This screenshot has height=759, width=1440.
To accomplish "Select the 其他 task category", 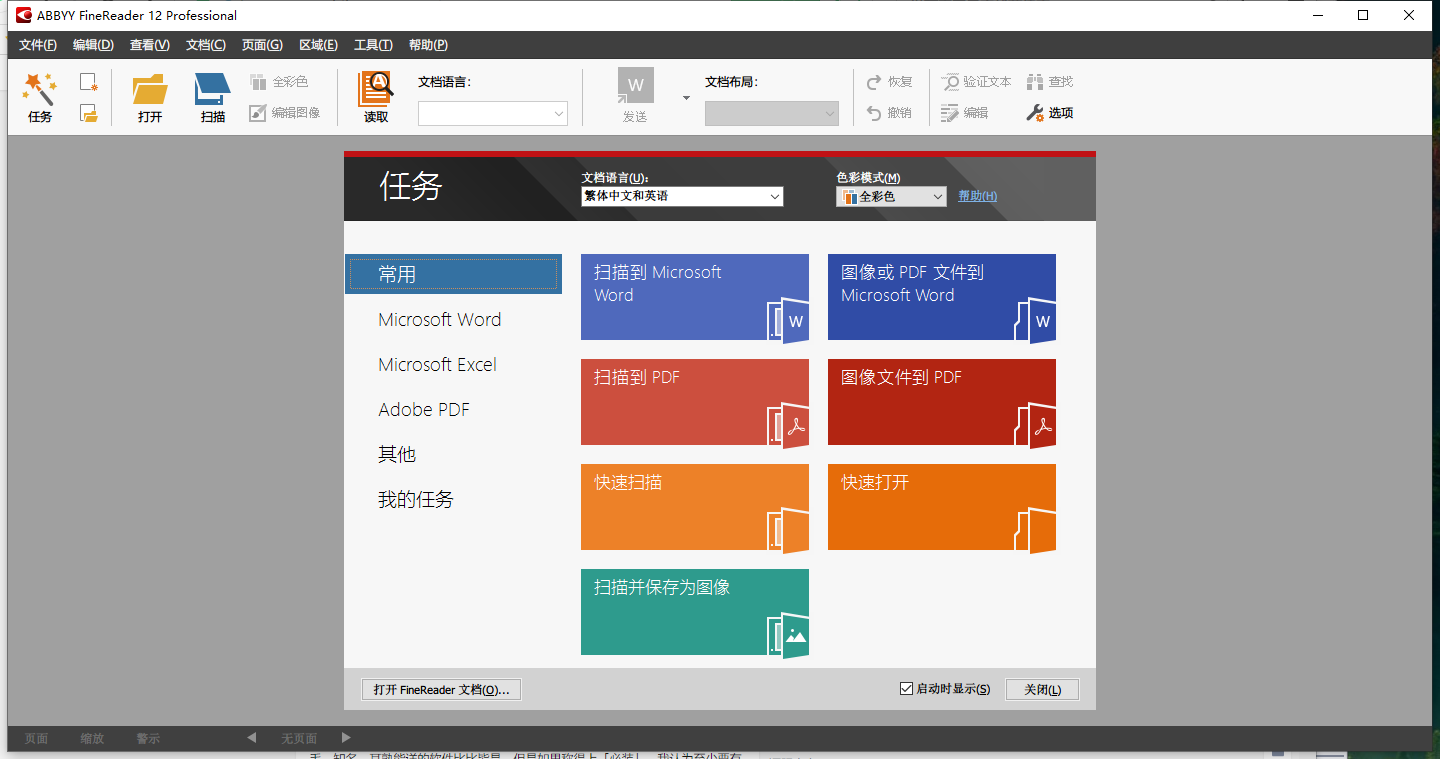I will [397, 454].
